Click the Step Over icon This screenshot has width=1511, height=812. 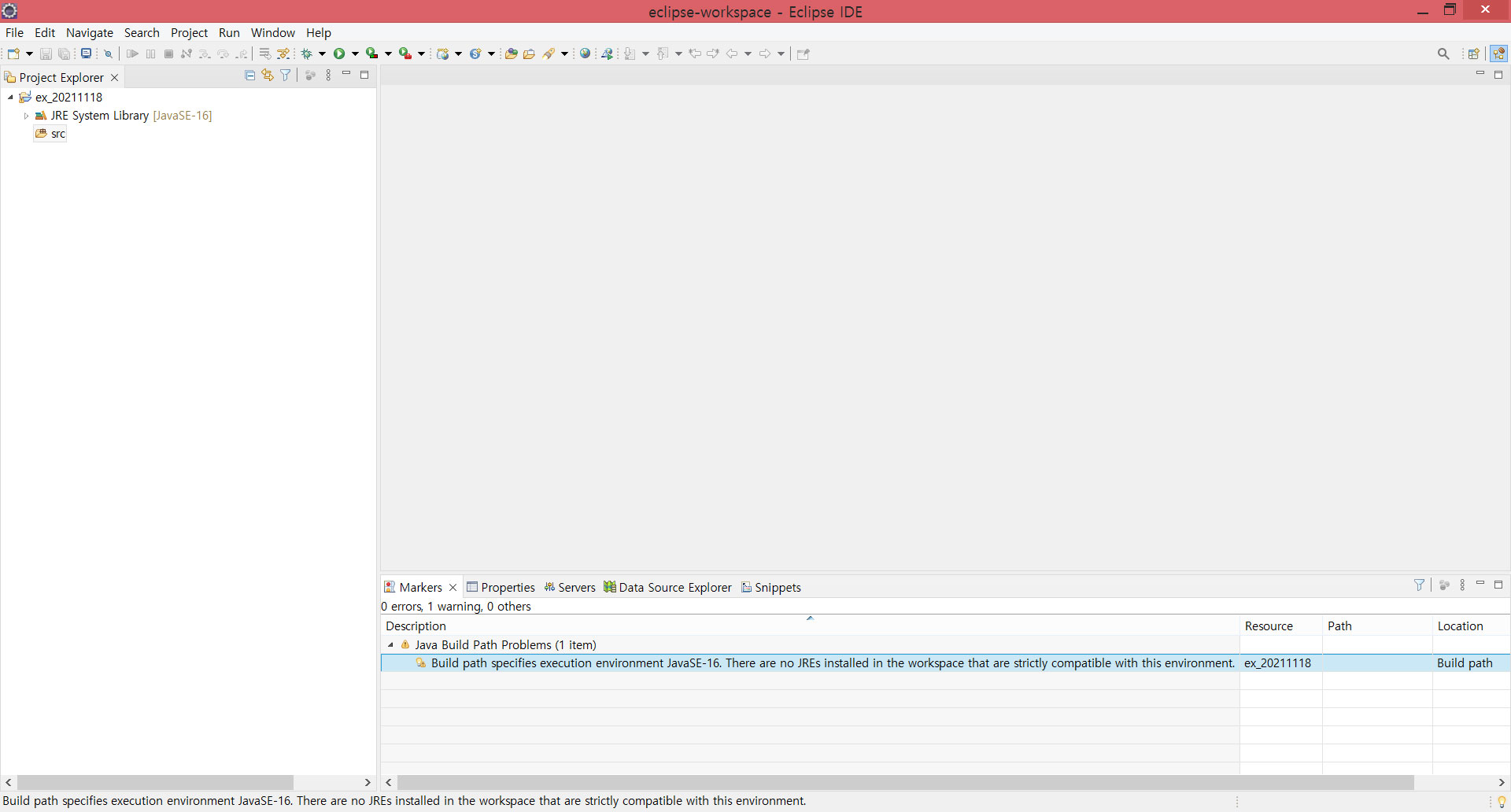tap(224, 54)
